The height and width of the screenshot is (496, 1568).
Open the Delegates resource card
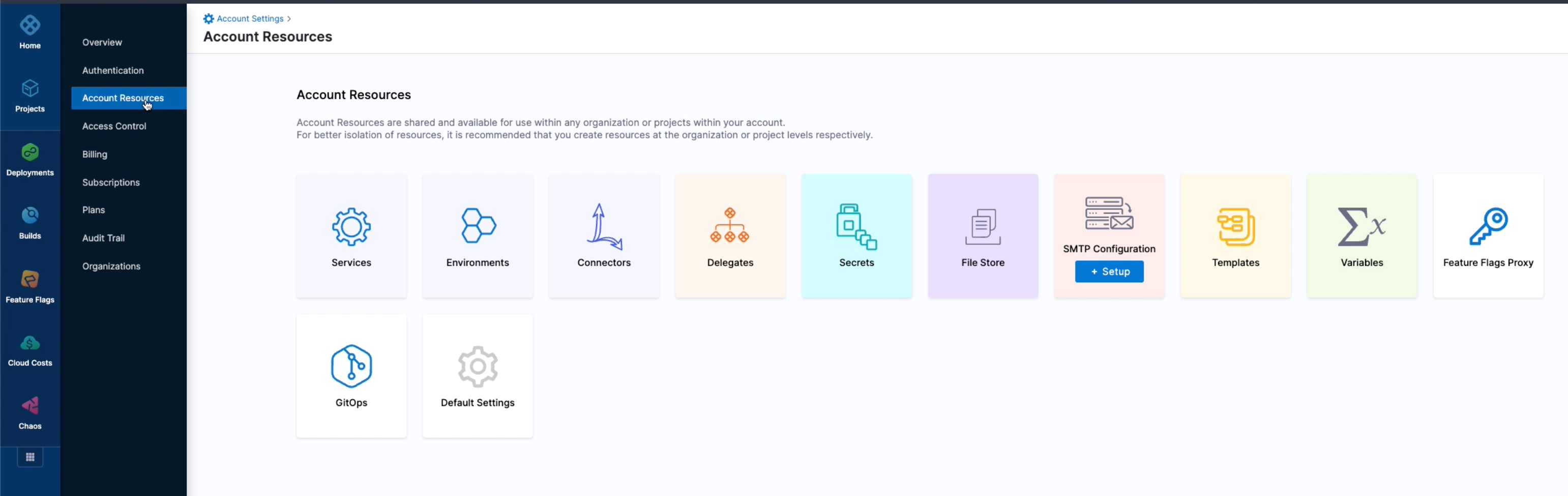(730, 236)
